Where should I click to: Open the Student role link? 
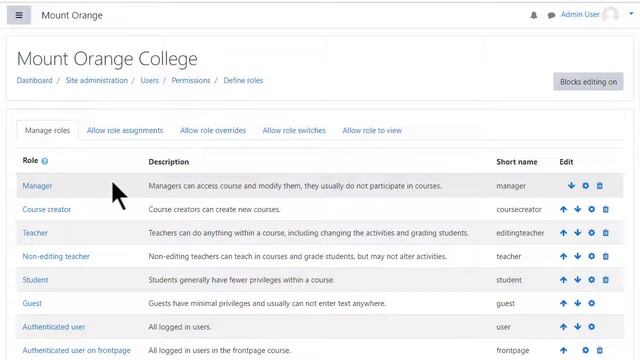(x=35, y=280)
